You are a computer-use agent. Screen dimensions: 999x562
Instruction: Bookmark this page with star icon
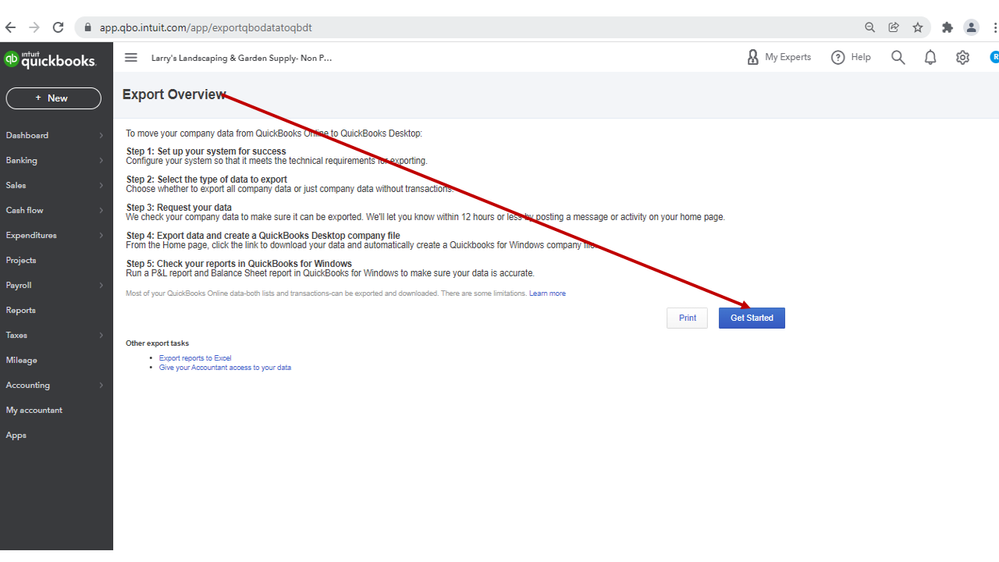point(917,27)
